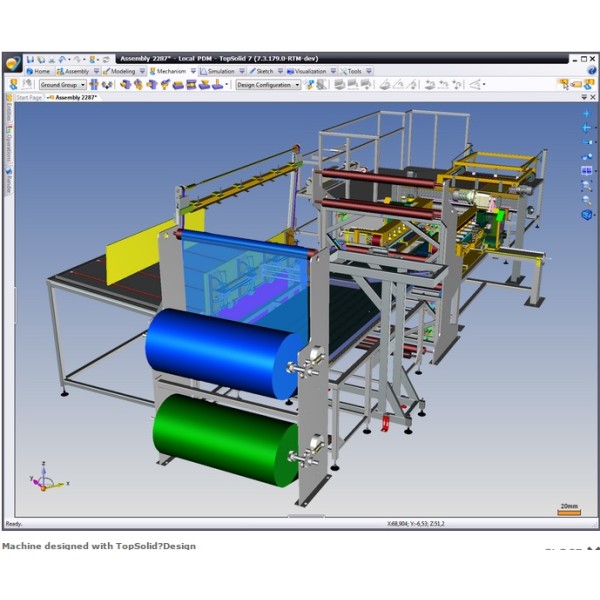
Task: Switch to the Tools ribbon tab
Action: [x=351, y=71]
